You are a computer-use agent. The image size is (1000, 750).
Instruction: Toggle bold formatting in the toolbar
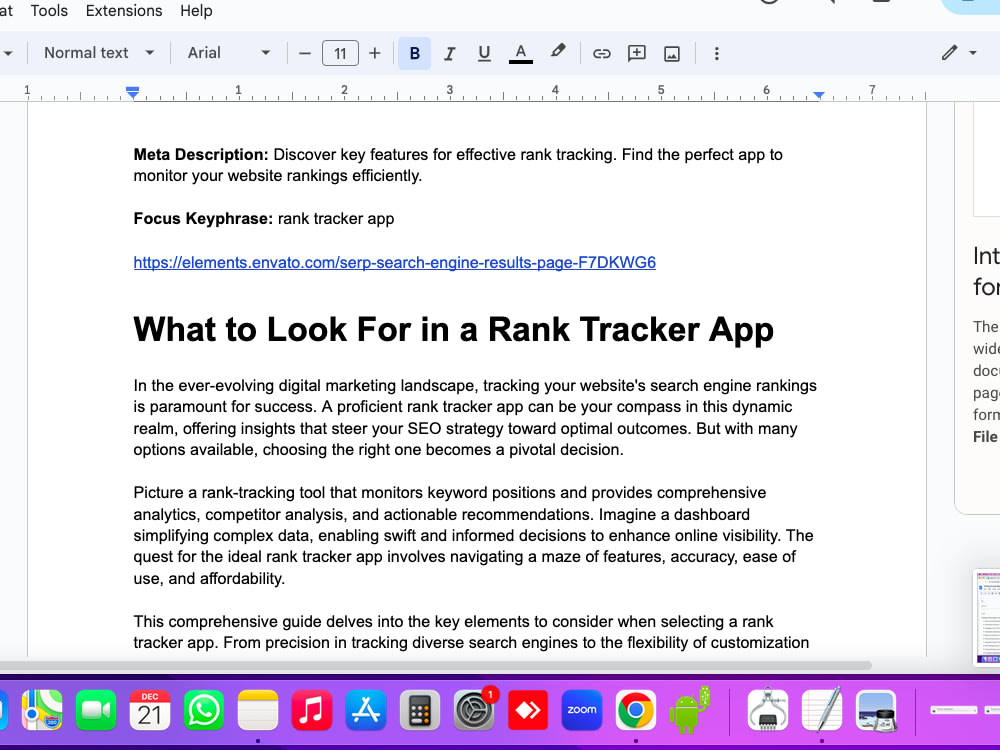pos(415,54)
